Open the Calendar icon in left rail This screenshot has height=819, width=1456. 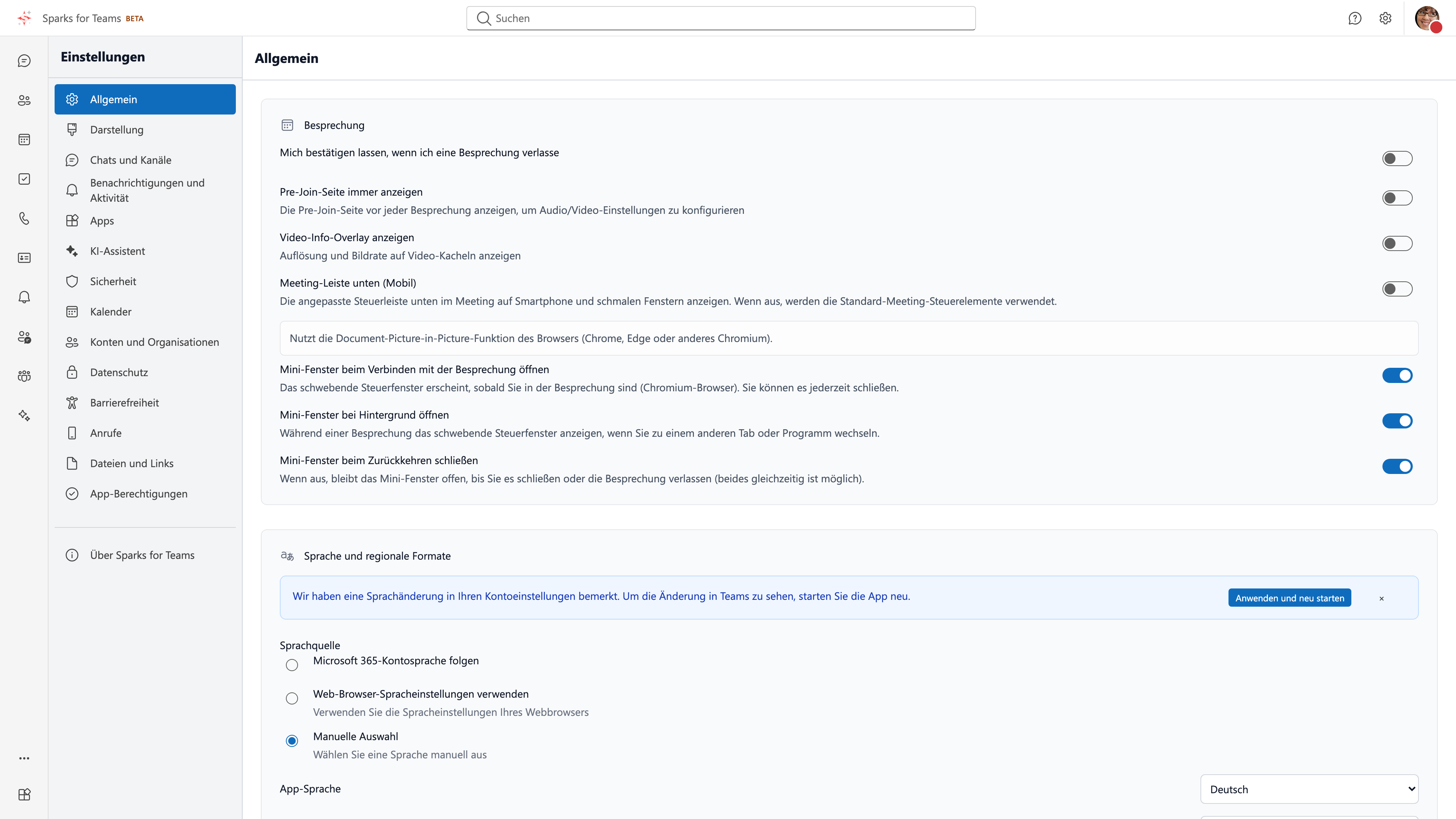(24, 140)
